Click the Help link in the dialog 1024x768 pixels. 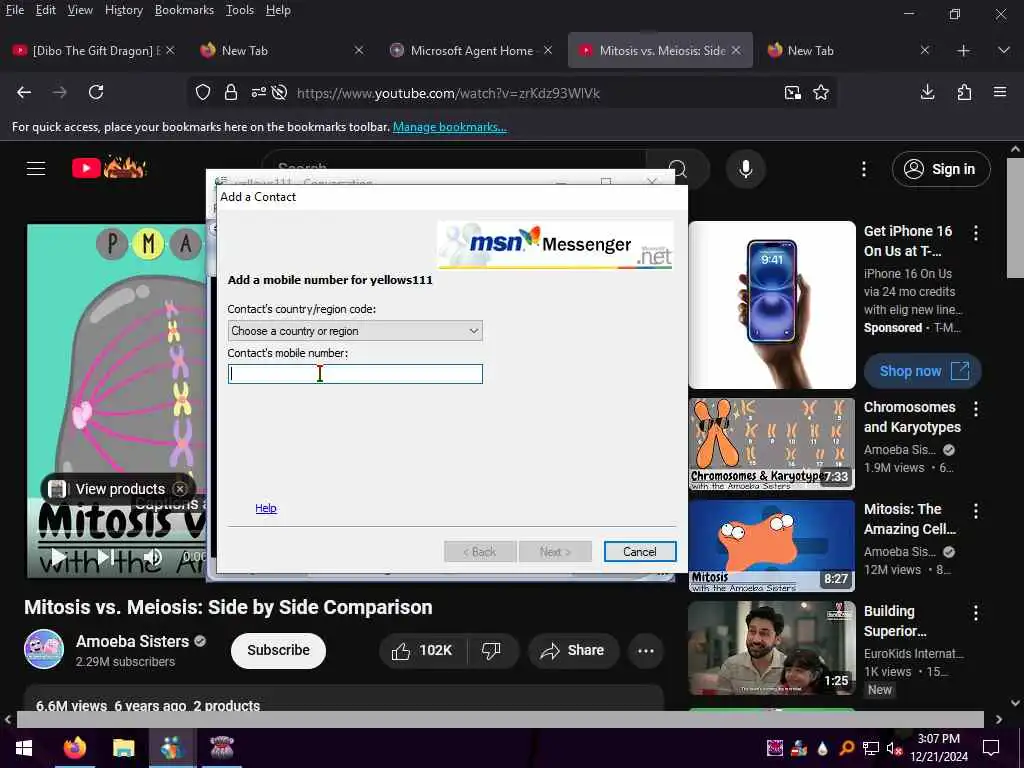[x=266, y=508]
